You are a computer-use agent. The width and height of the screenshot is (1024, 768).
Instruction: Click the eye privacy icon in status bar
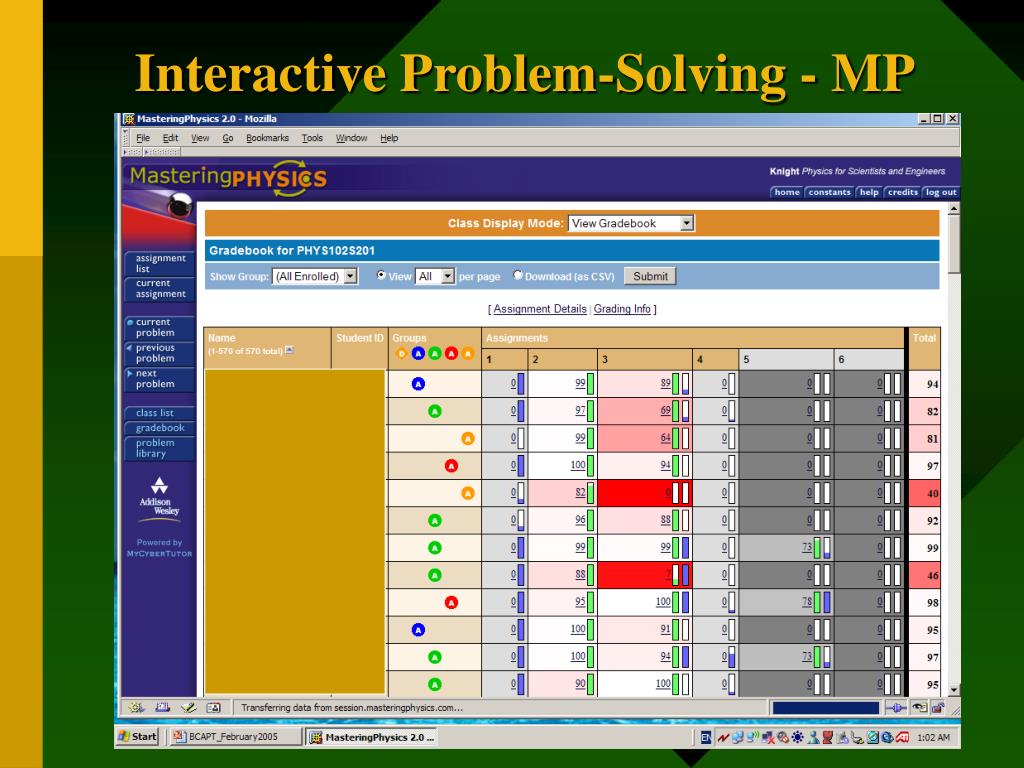920,708
